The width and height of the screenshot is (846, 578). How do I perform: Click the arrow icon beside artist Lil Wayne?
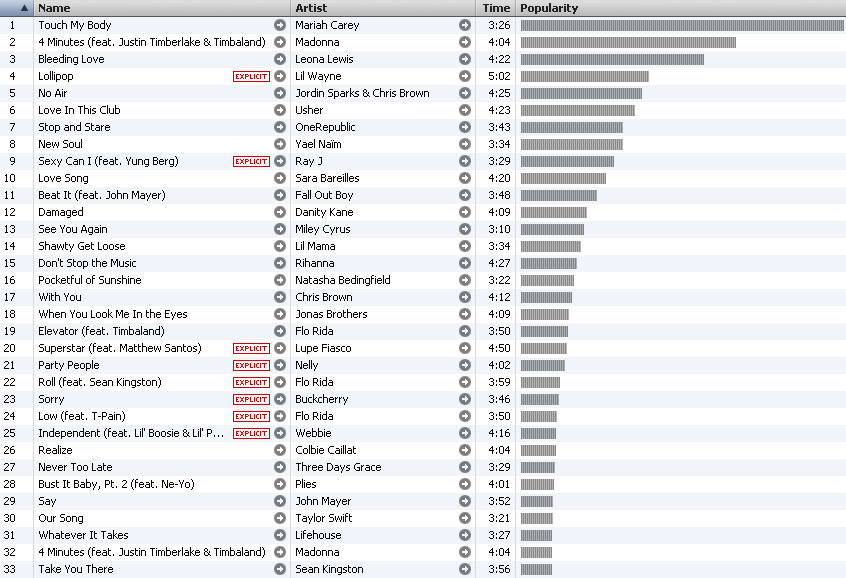(465, 76)
